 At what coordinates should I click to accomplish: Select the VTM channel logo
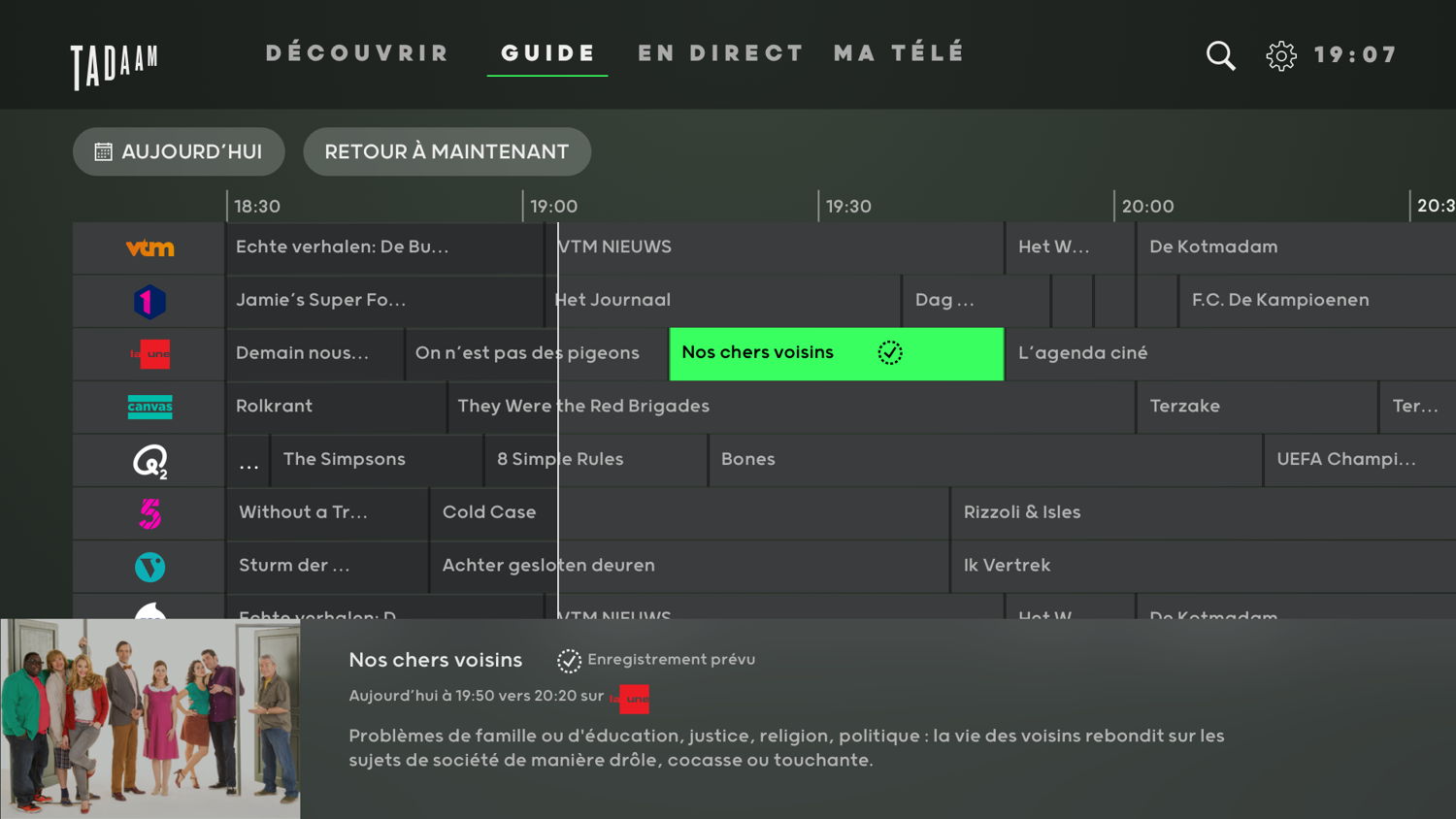click(149, 247)
